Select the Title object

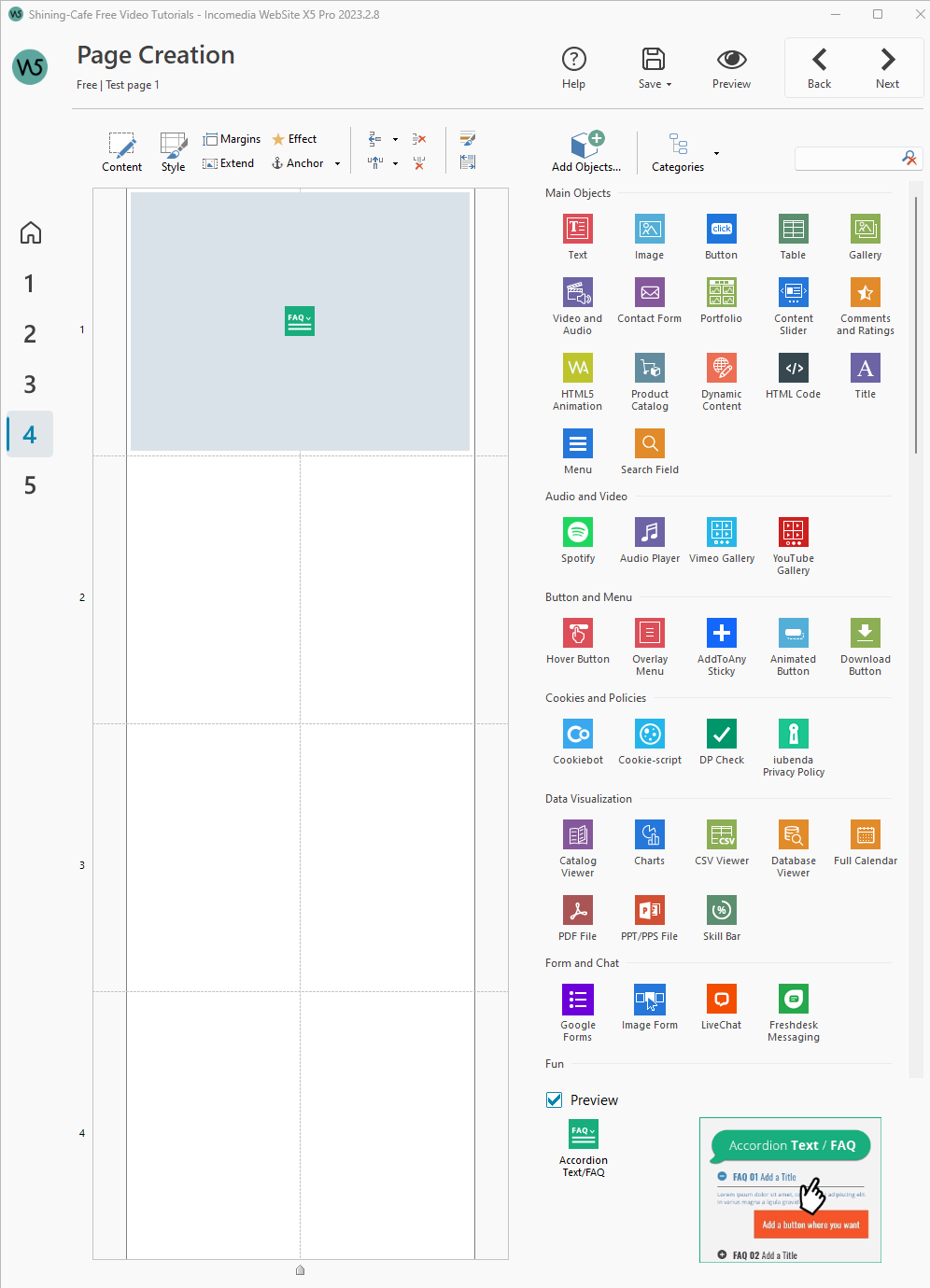tap(865, 368)
